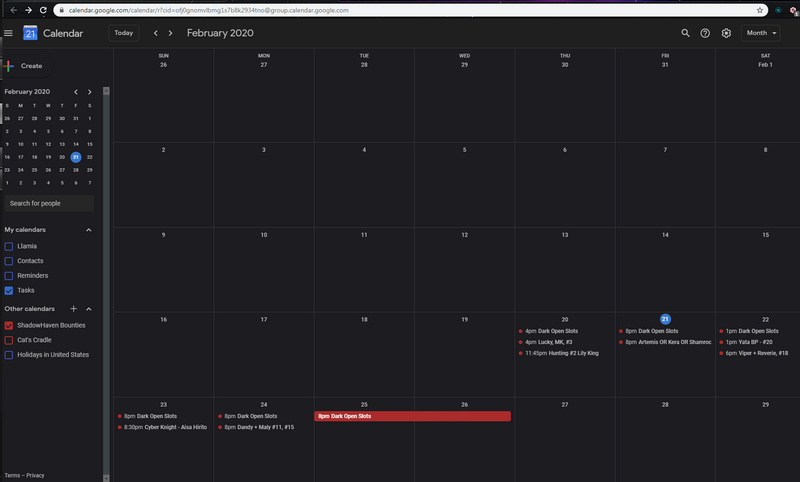The width and height of the screenshot is (800, 482).
Task: Uncheck the Tasks calendar checkbox
Action: click(9, 290)
